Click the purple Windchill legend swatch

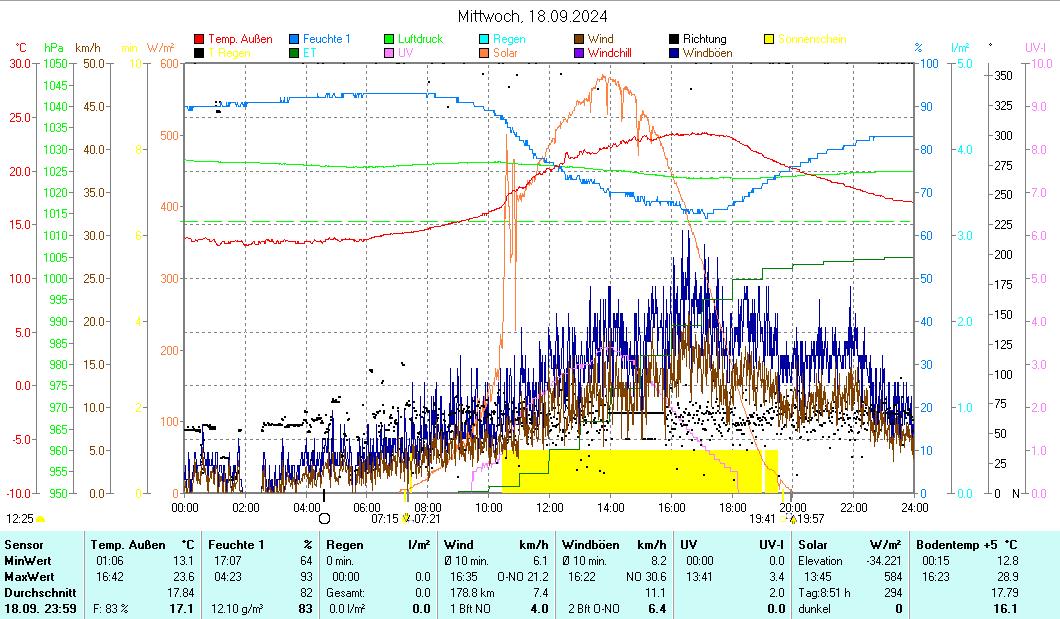pyautogui.click(x=579, y=53)
